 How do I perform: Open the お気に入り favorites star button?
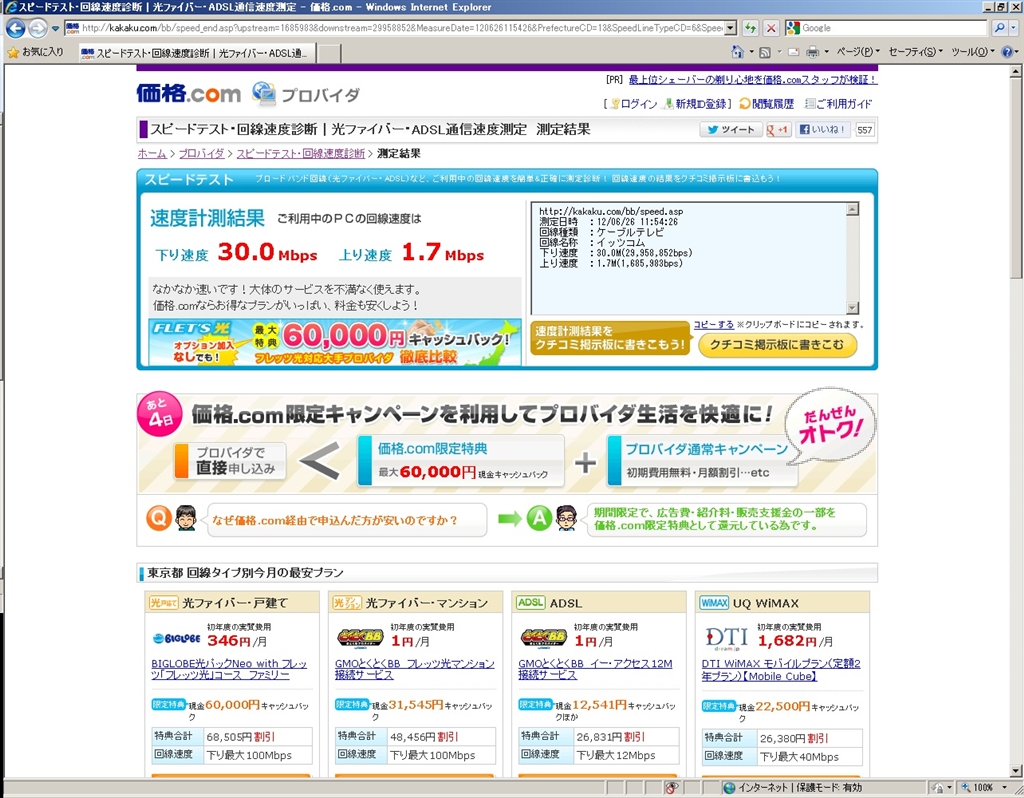click(x=36, y=52)
